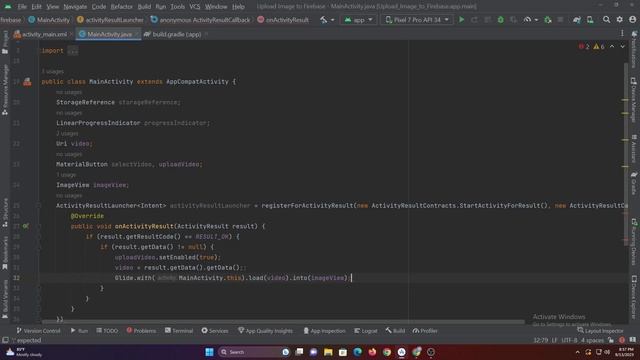
Task: Click the account avatar icon in toolbar
Action: tap(632, 20)
